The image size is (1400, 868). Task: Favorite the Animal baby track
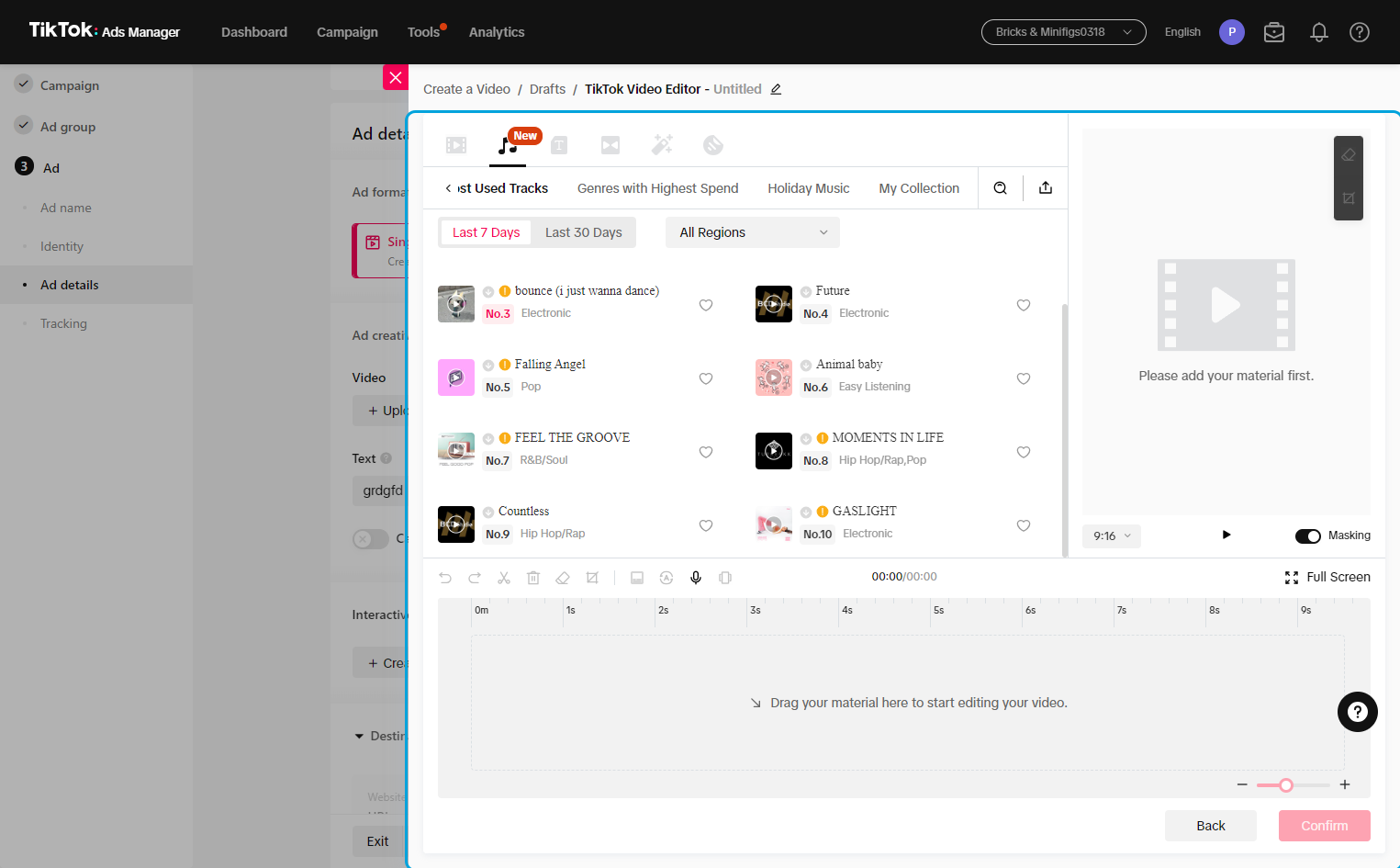1024,378
